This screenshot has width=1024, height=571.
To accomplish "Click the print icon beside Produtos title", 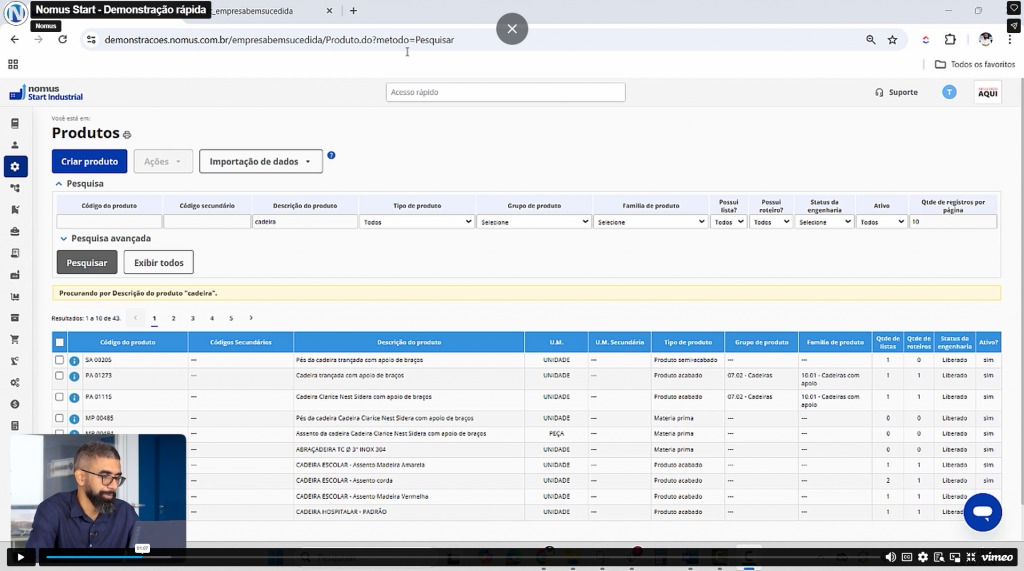I will coord(127,135).
